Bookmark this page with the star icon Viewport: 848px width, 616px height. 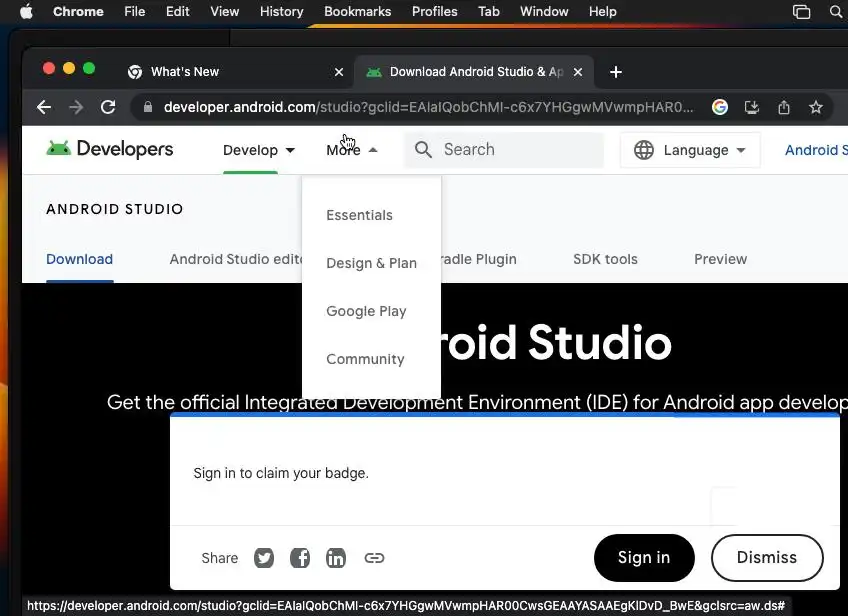pyautogui.click(x=816, y=107)
